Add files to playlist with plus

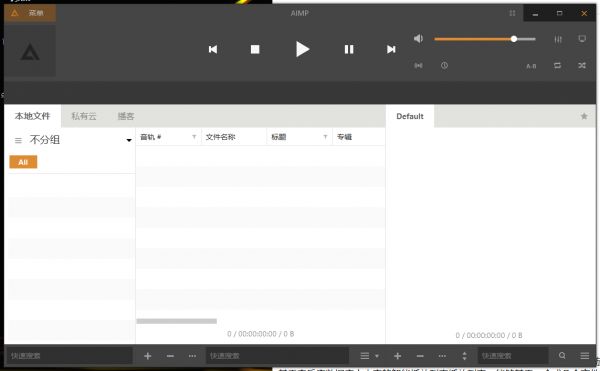pos(398,356)
